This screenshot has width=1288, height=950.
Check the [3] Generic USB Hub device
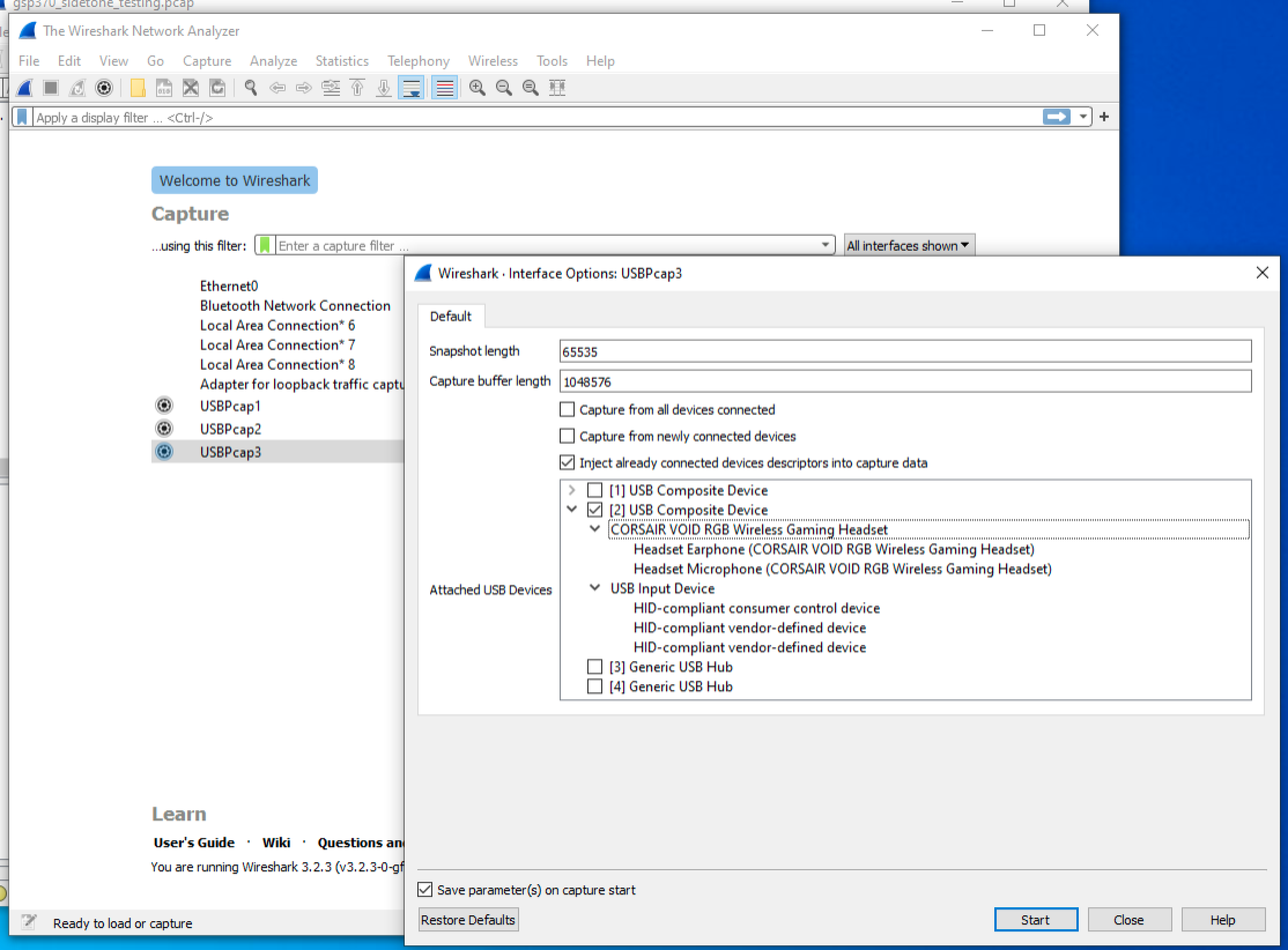595,666
